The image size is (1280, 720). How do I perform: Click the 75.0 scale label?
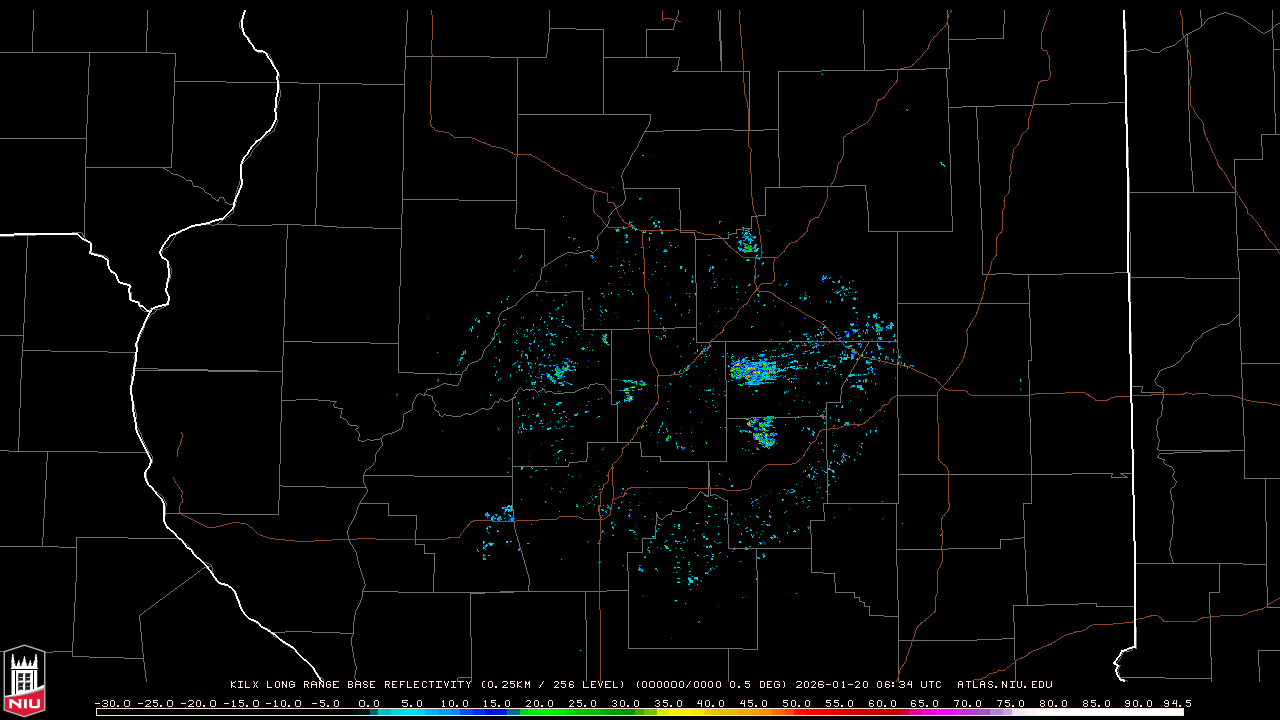pyautogui.click(x=1010, y=703)
